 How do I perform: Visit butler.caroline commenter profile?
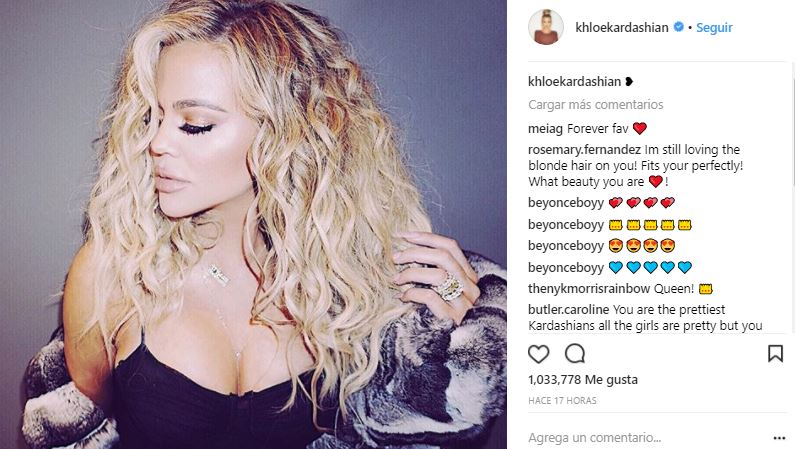click(x=569, y=310)
